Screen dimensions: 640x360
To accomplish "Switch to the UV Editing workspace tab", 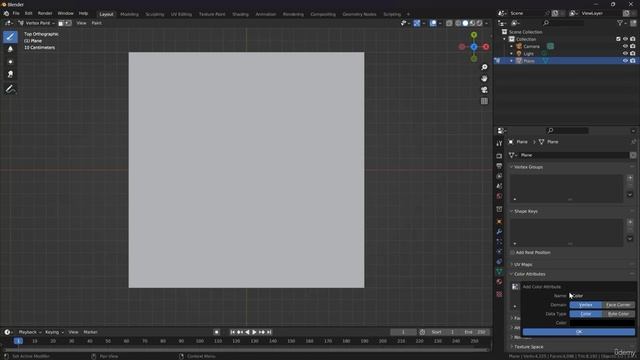I will click(x=181, y=14).
